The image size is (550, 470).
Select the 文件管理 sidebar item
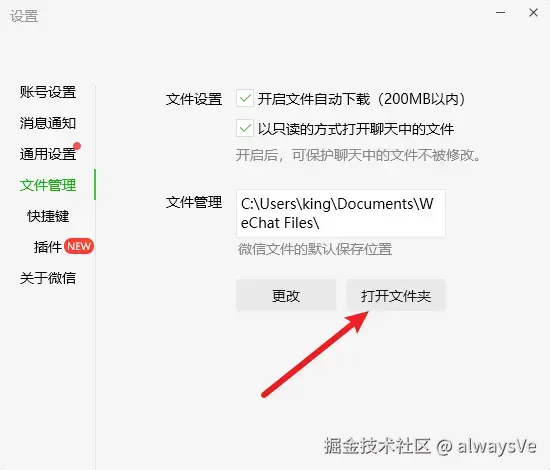pyautogui.click(x=48, y=185)
